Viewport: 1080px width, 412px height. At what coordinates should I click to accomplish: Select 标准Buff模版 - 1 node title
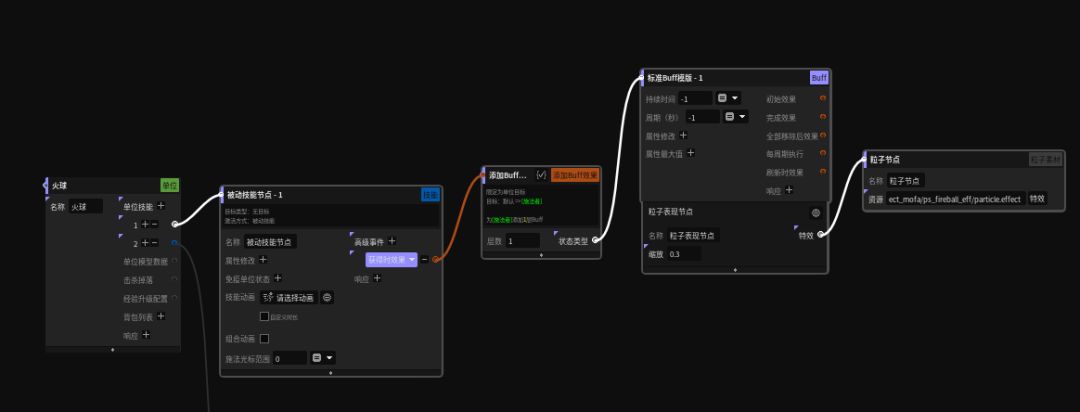click(x=675, y=78)
